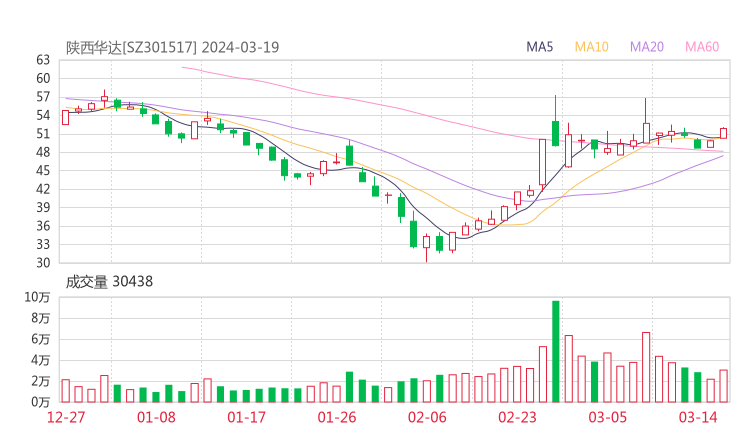Click the chart title 陕西华达[SZ301517] 2024-03-19

pyautogui.click(x=172, y=47)
